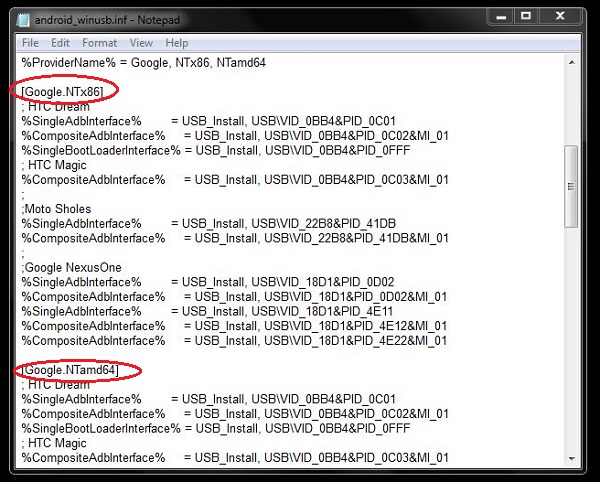
Task: Place cursor in [Google.NTx86] section header
Action: tap(62, 92)
